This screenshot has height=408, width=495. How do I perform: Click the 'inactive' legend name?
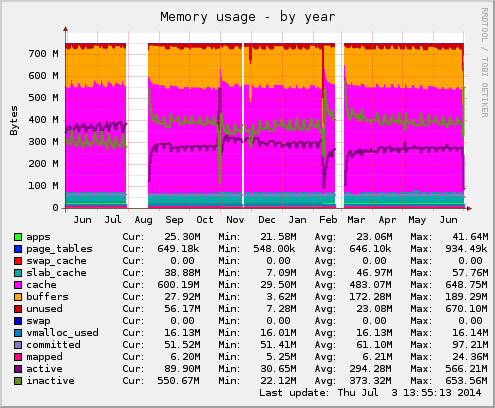[50, 381]
